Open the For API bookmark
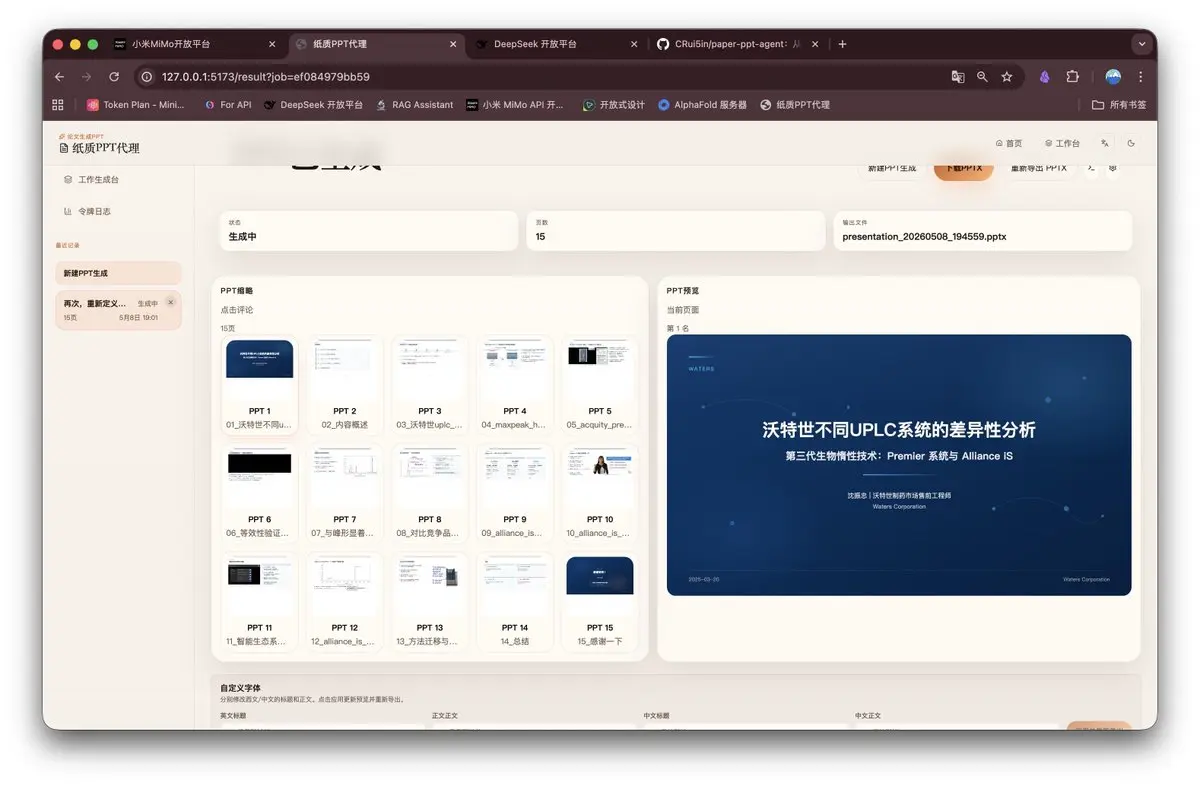The image size is (1200, 786). click(x=228, y=104)
